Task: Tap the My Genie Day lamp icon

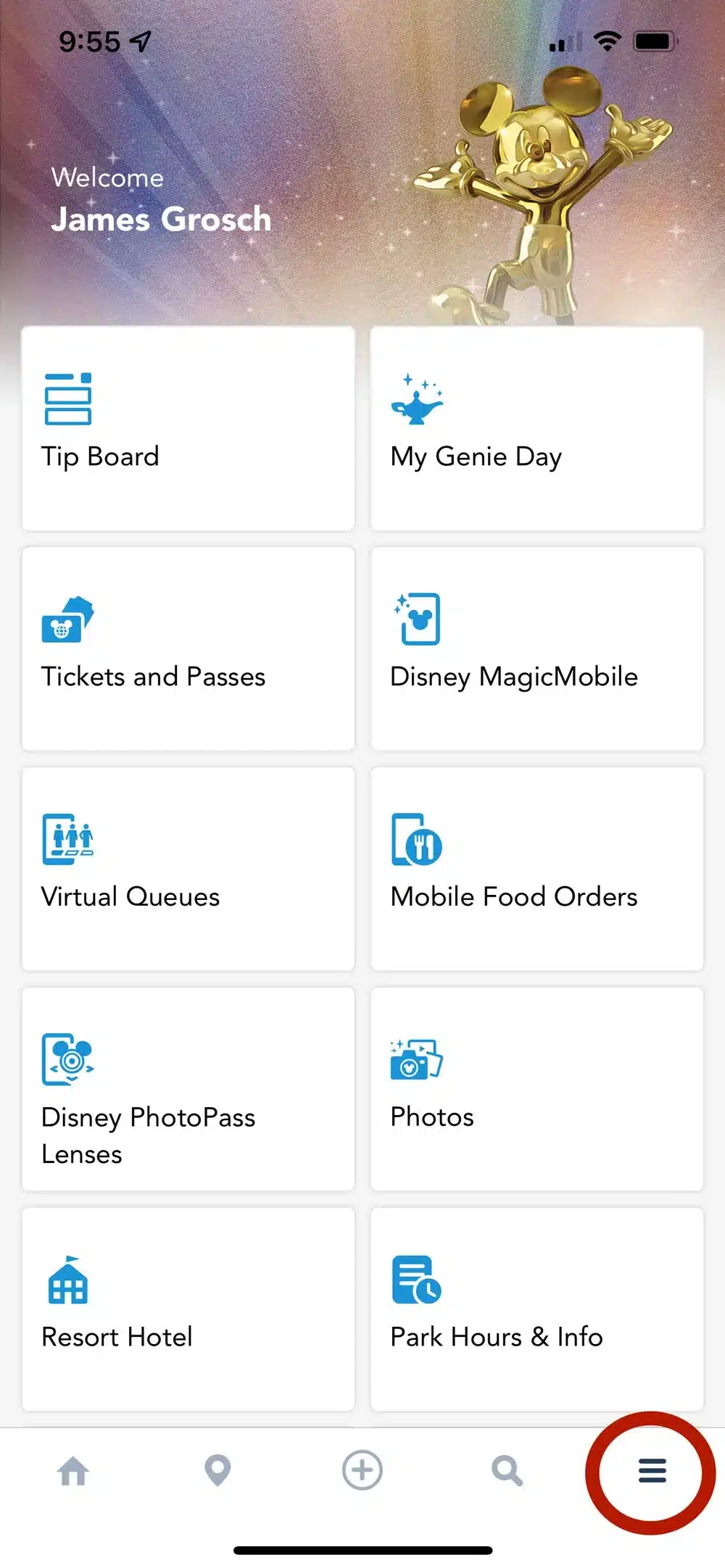Action: click(x=417, y=399)
